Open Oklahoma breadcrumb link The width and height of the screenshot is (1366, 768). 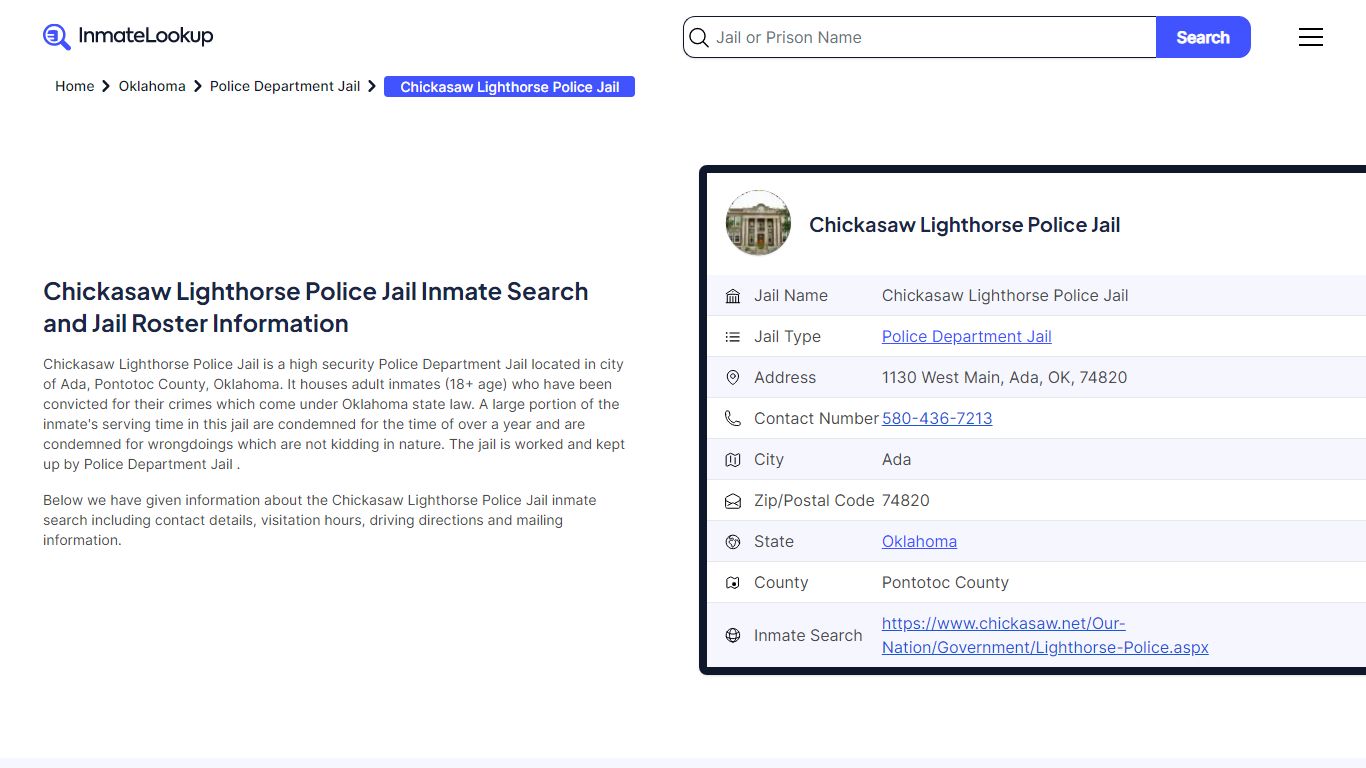click(x=152, y=86)
